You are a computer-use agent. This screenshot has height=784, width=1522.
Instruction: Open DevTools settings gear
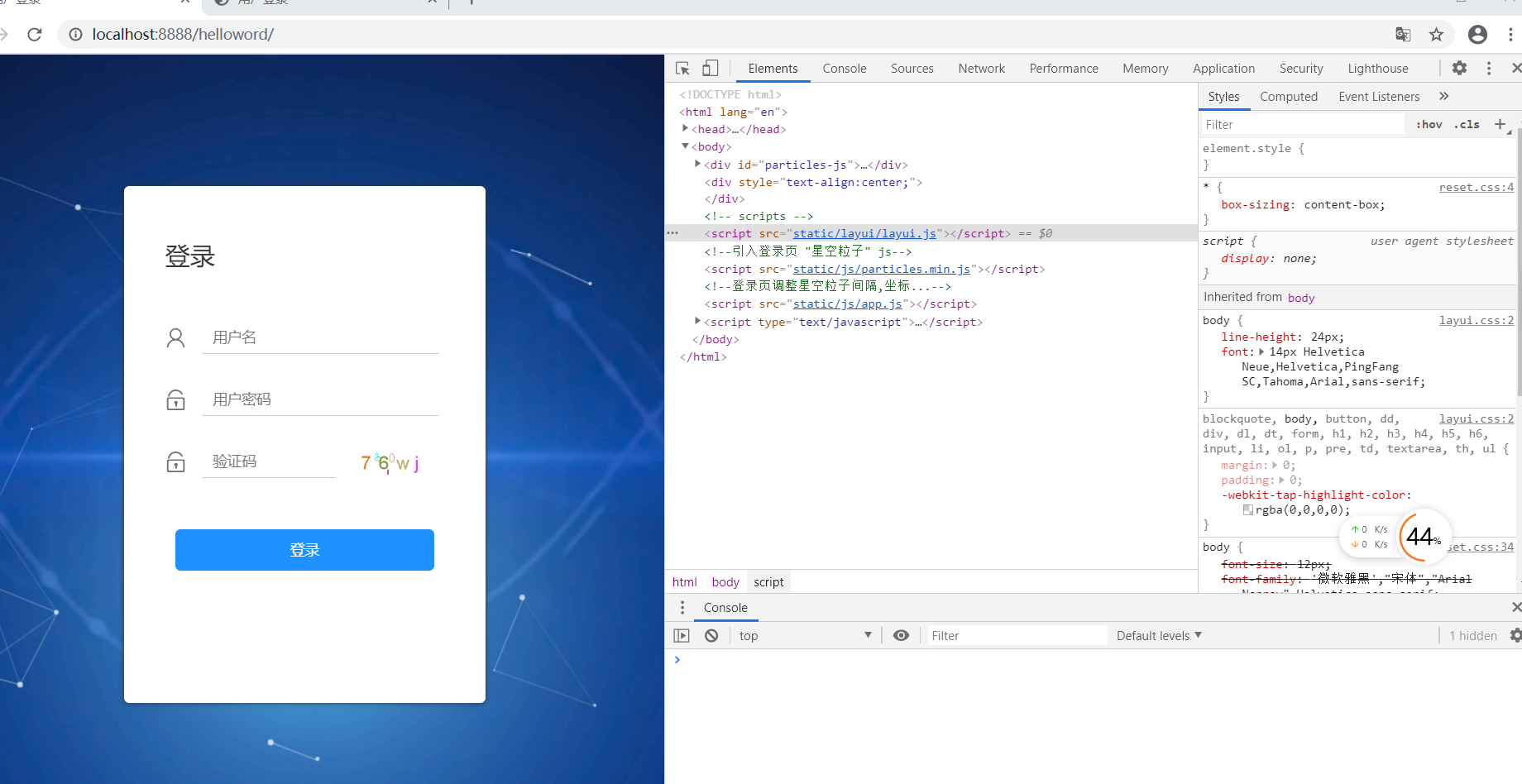(x=1459, y=68)
